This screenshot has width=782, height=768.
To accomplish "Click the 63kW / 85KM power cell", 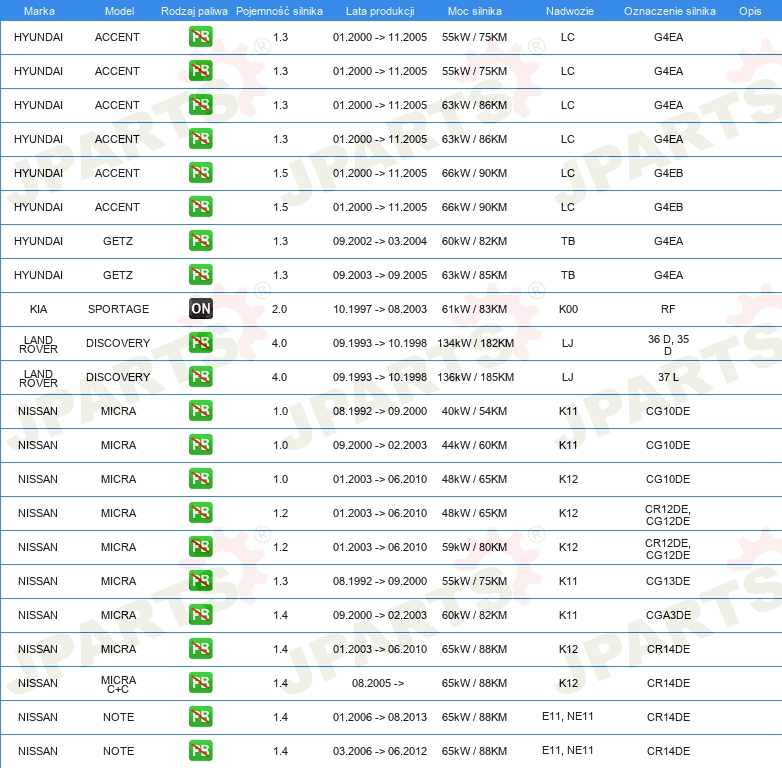I will pos(474,275).
